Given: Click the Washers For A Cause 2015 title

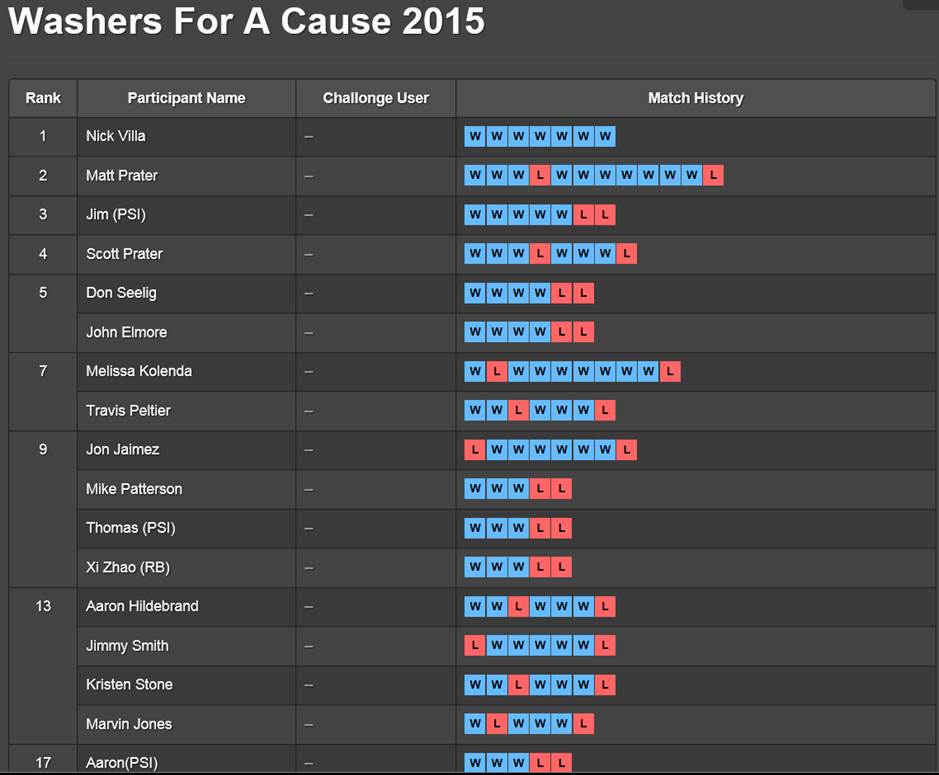Looking at the screenshot, I should (246, 21).
